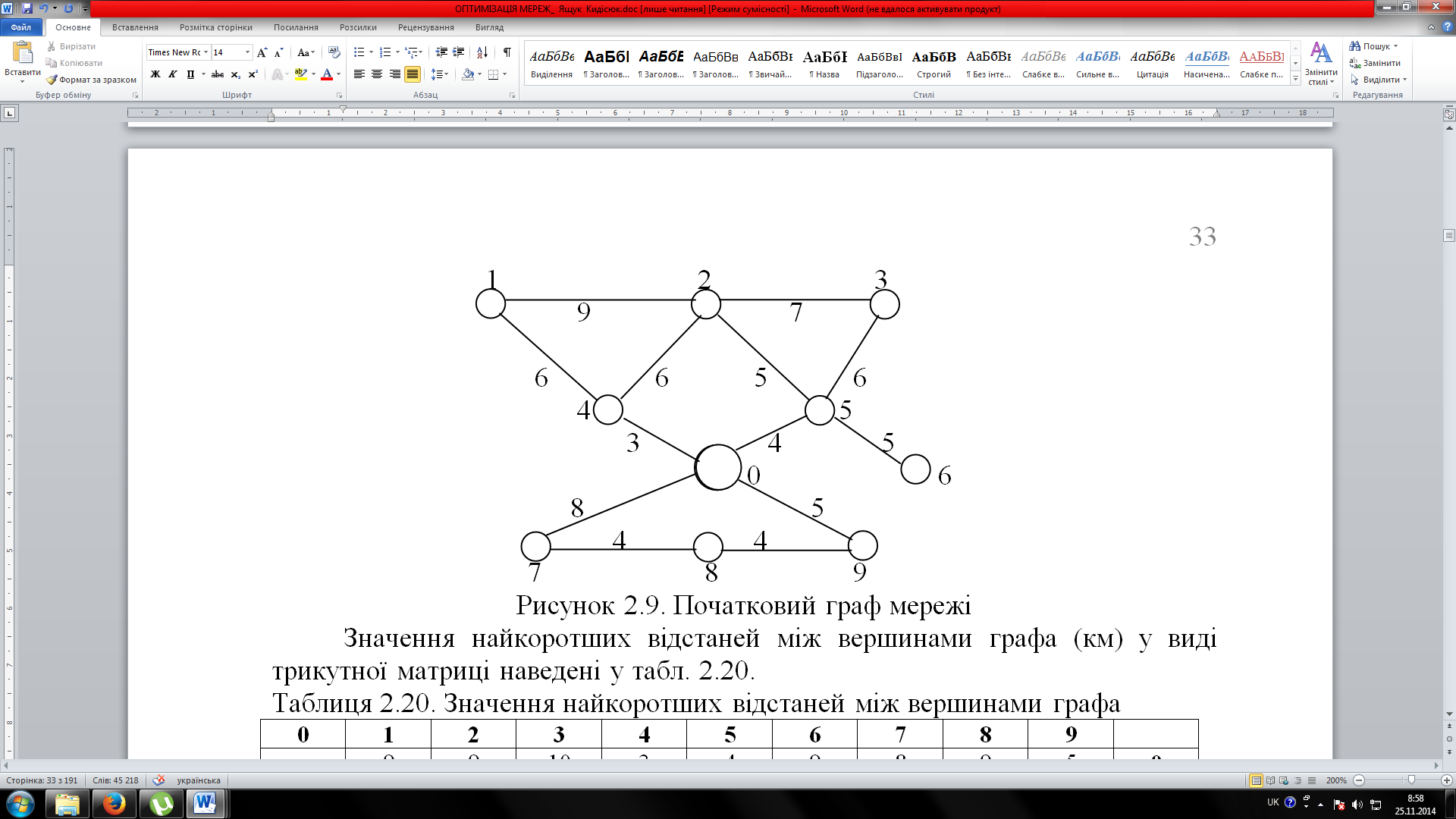Switch to Рецензування tab

[x=426, y=27]
